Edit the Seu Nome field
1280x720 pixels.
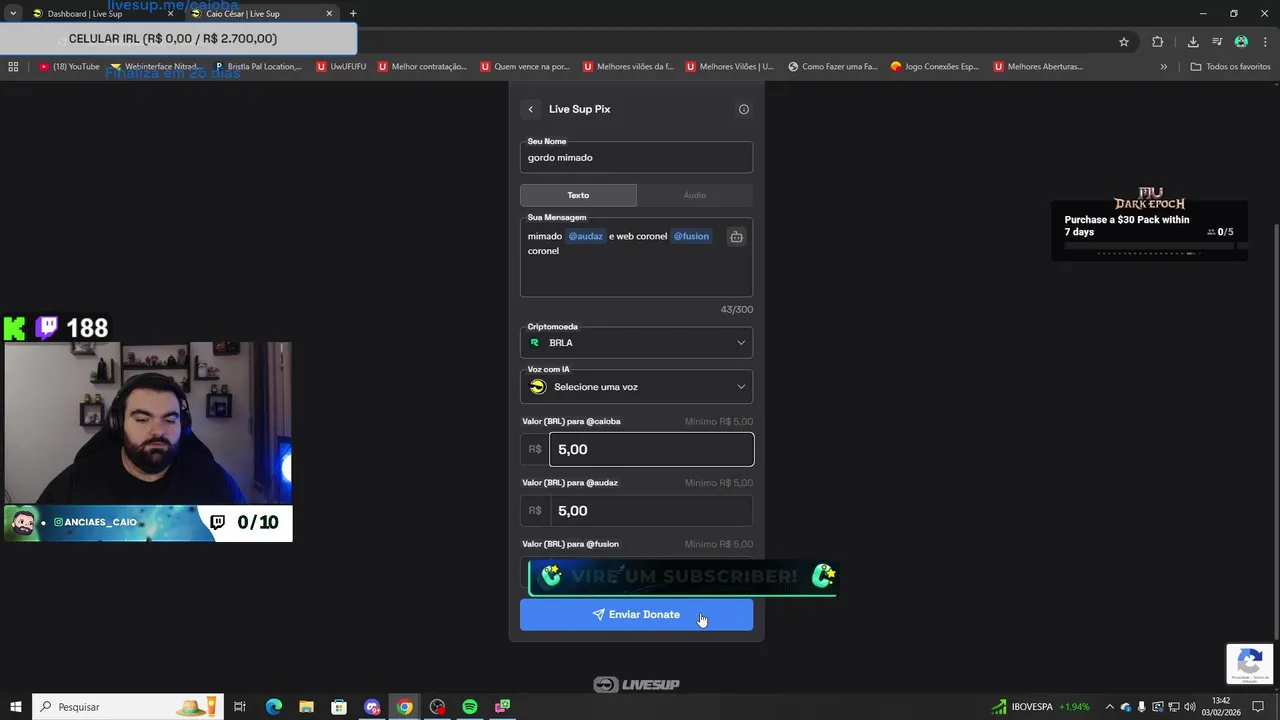(x=636, y=157)
